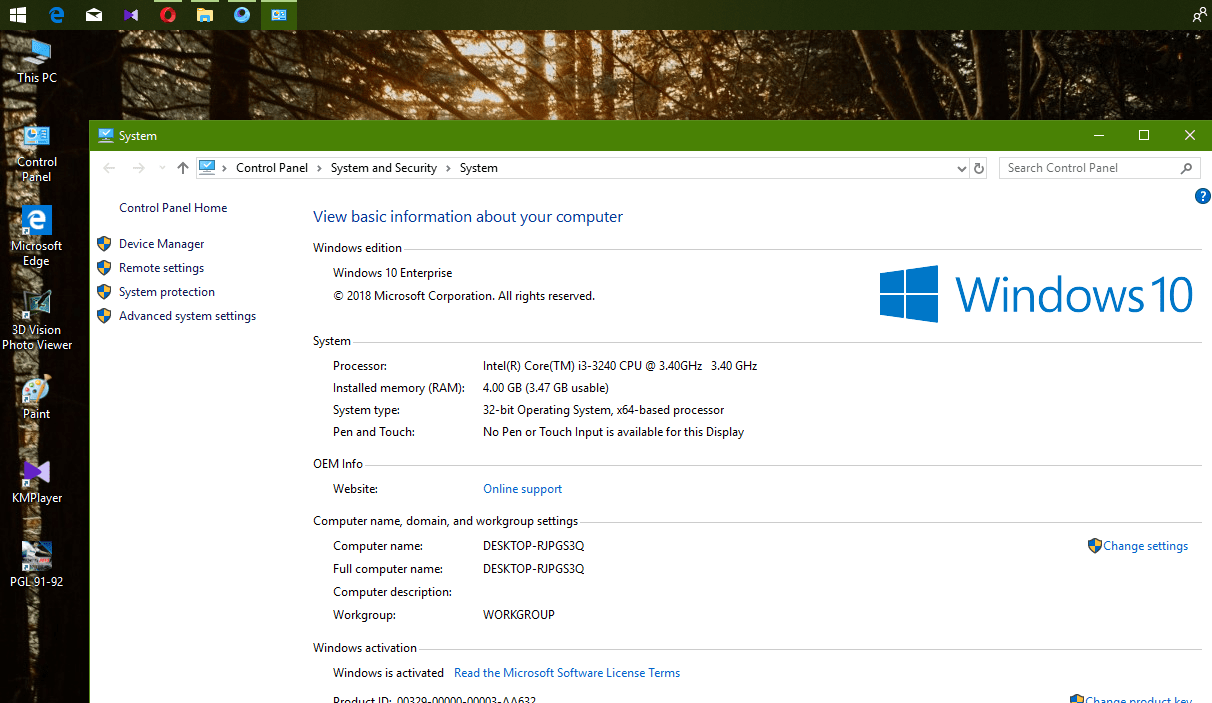Screen dimensions: 1212x703
Task: Select the System breadcrumb
Action: click(x=479, y=168)
